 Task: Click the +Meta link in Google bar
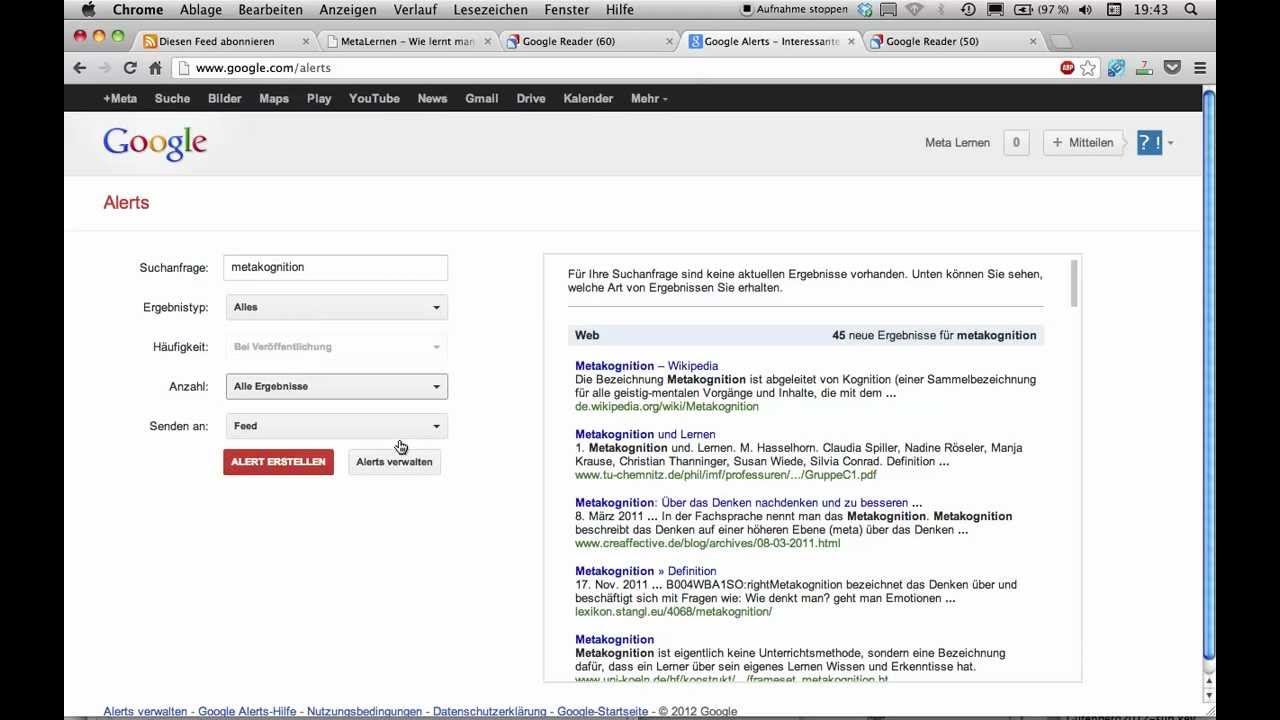(x=120, y=98)
